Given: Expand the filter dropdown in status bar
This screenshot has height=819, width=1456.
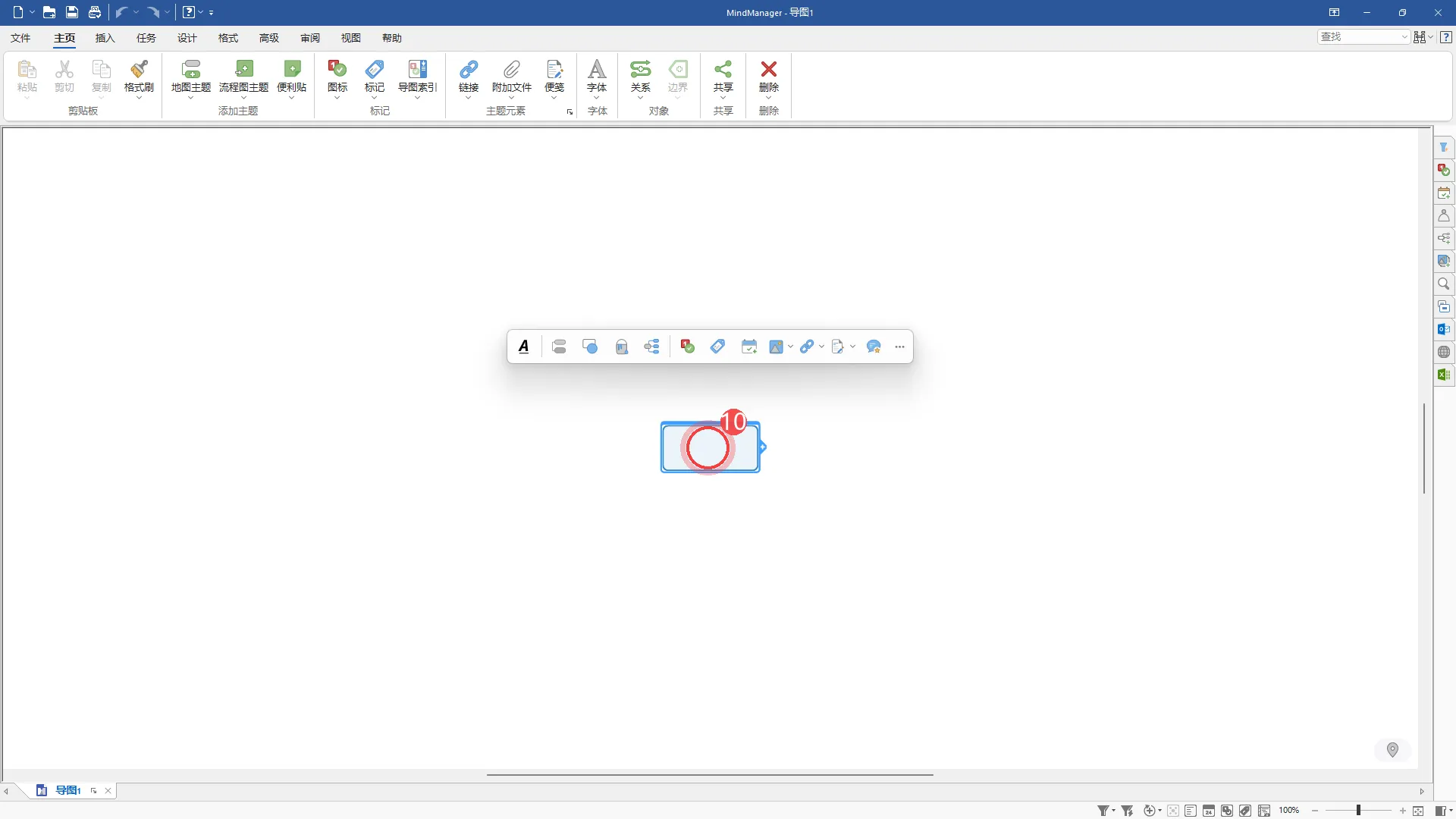Looking at the screenshot, I should 1113,811.
